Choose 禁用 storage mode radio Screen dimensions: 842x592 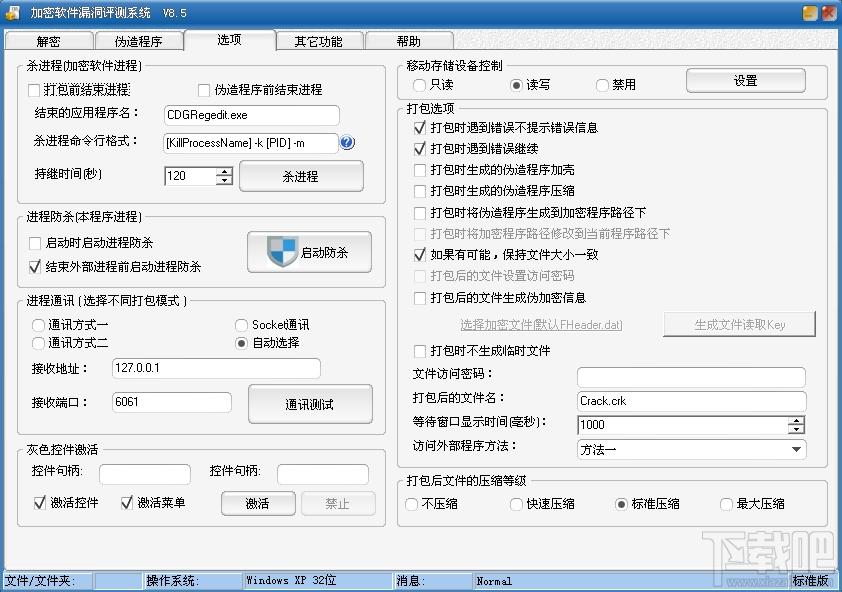(603, 85)
